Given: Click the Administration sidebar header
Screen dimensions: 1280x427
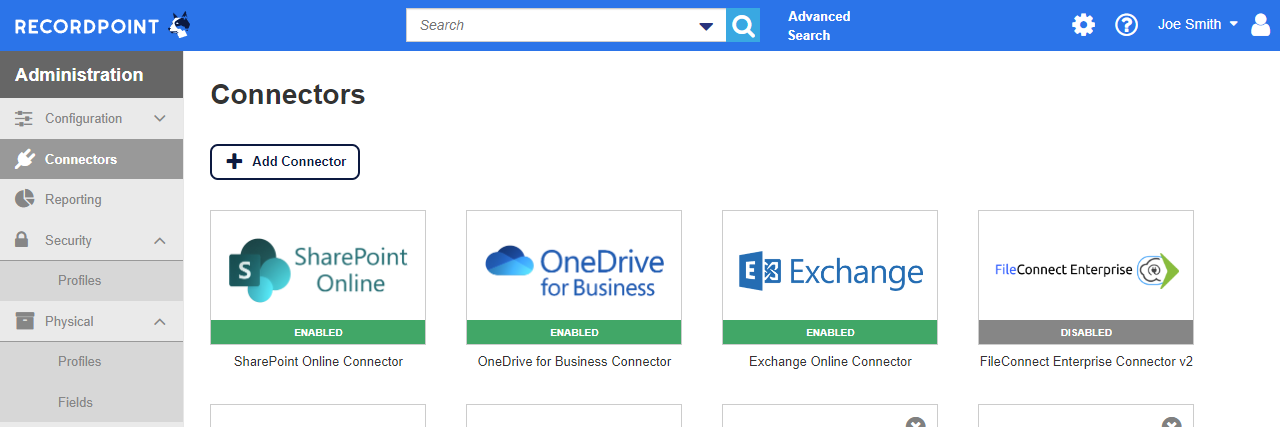Looking at the screenshot, I should (91, 75).
